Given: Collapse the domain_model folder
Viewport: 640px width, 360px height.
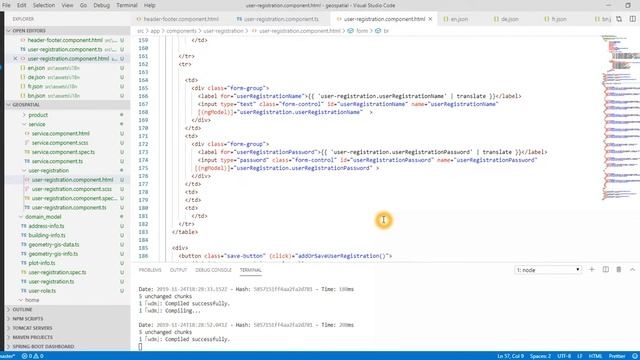Looking at the screenshot, I should tap(43, 217).
